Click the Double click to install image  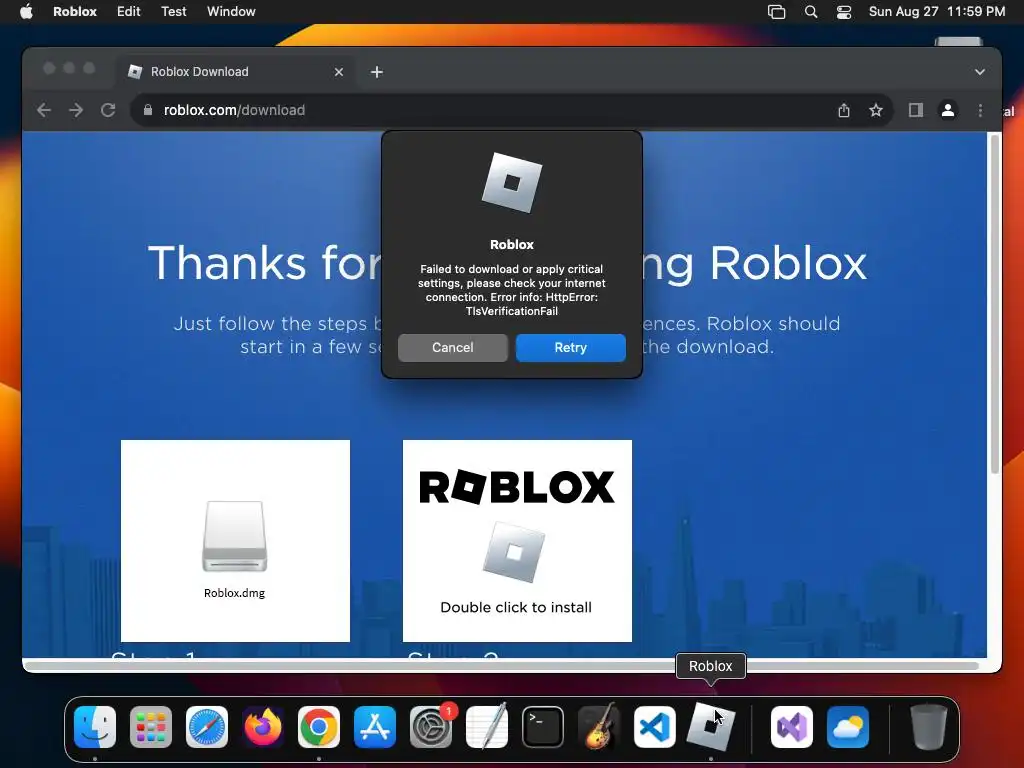click(x=517, y=541)
